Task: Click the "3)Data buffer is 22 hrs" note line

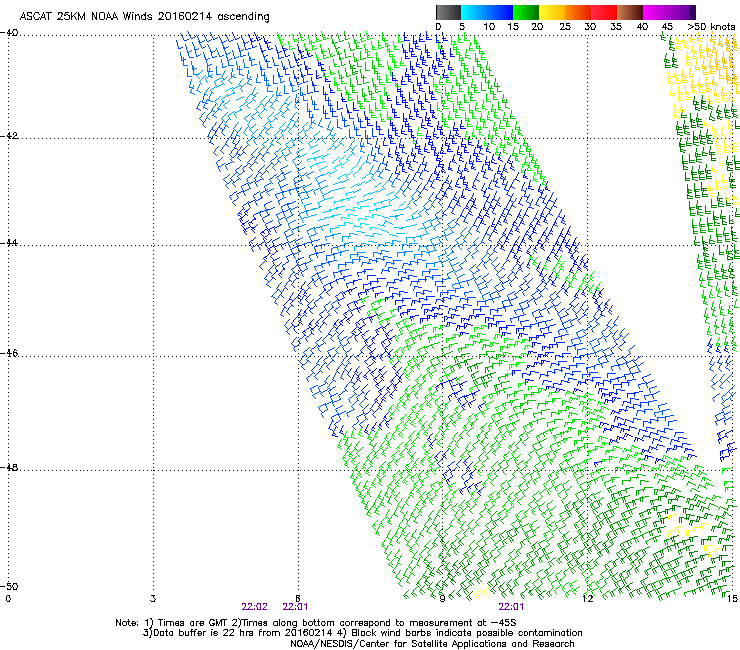Action: pyautogui.click(x=362, y=633)
